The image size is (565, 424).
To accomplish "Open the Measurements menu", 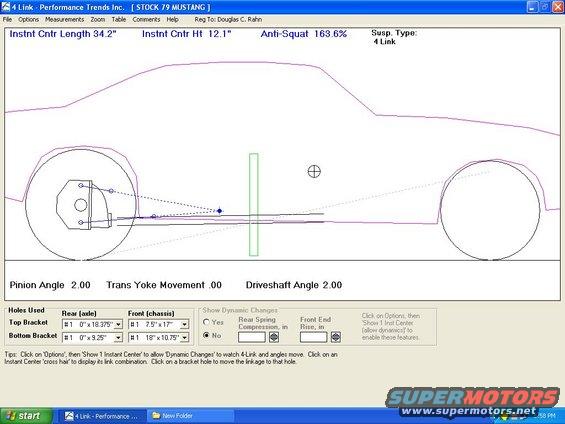I will pos(64,19).
